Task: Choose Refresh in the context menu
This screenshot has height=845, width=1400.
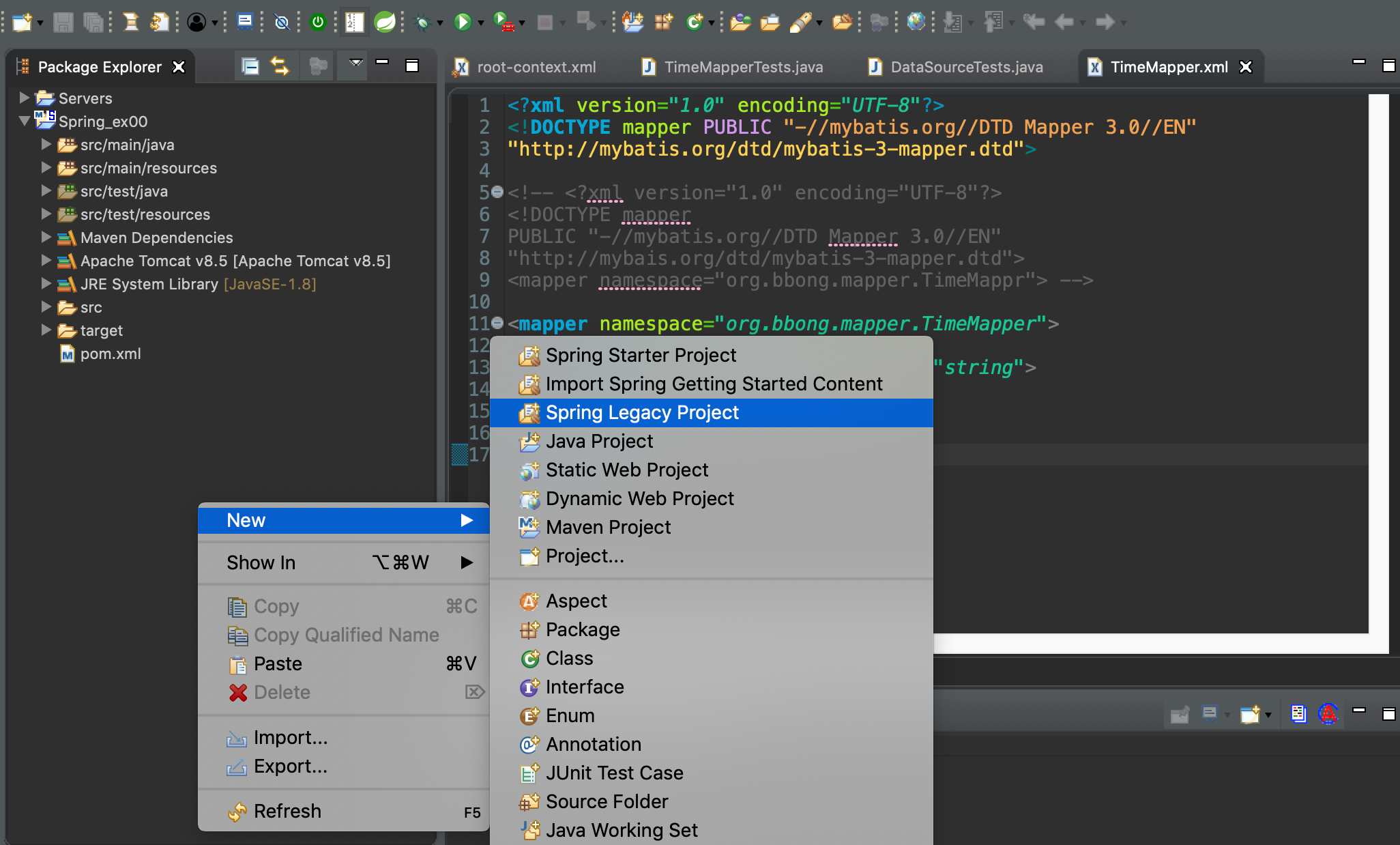Action: pyautogui.click(x=287, y=811)
